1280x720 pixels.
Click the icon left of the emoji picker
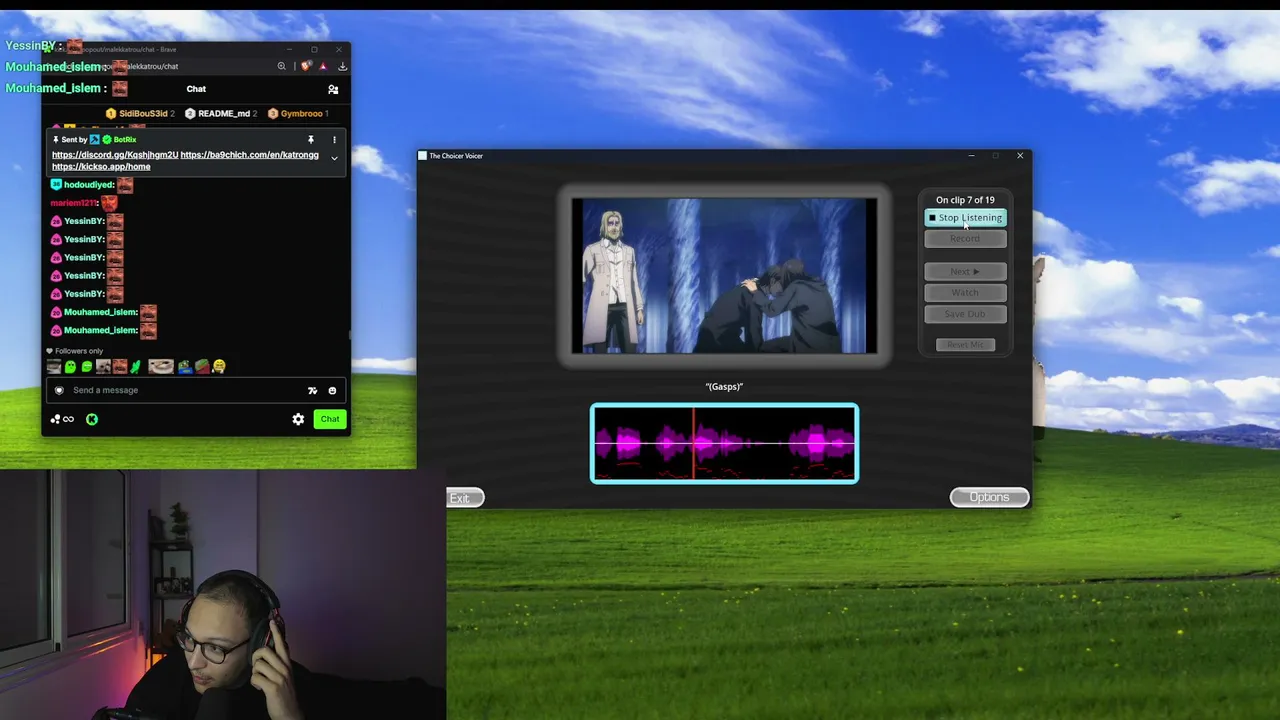click(x=312, y=391)
